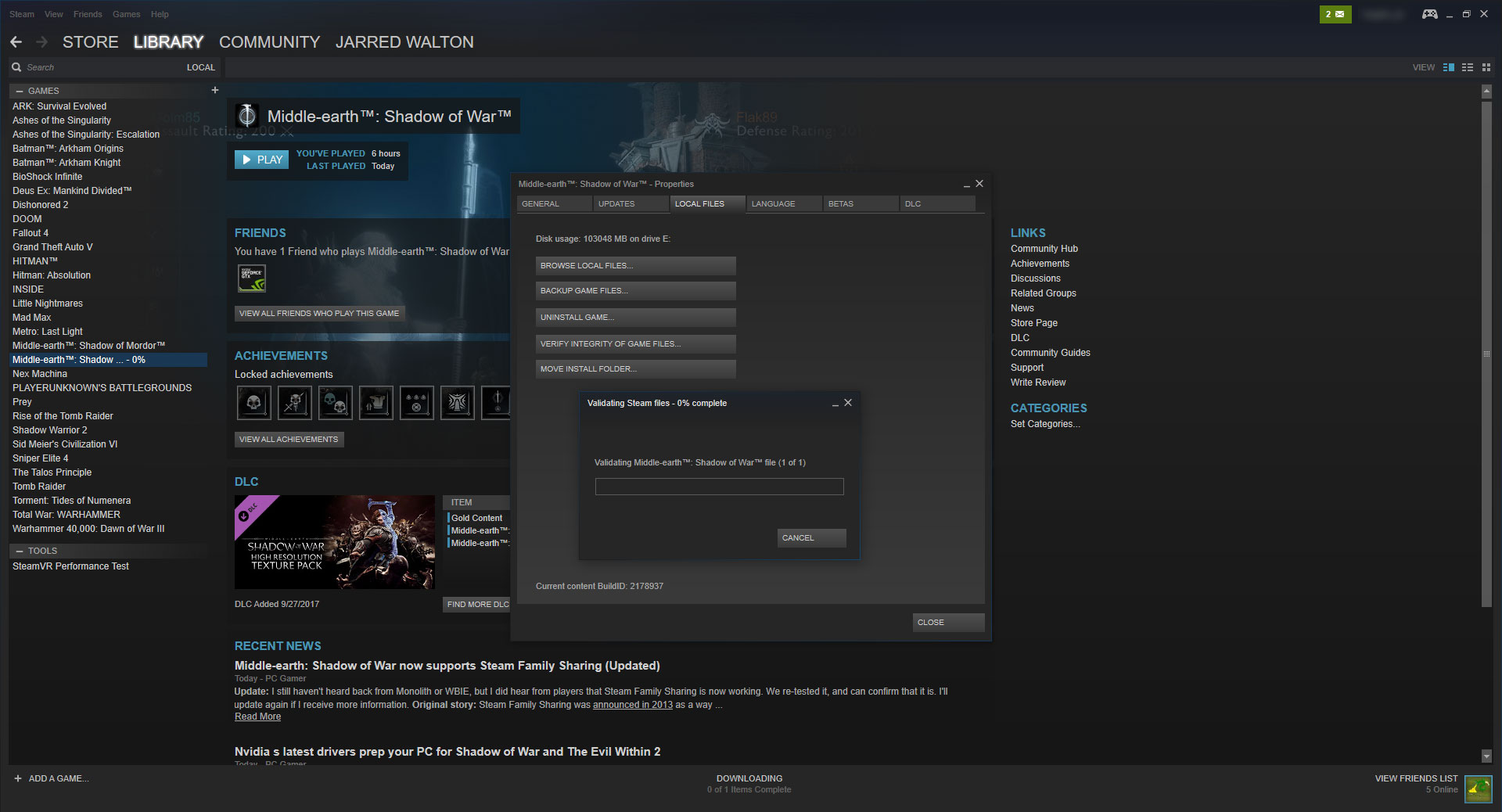Open the JARRED WALTON profile menu
The height and width of the screenshot is (812, 1502).
[404, 42]
